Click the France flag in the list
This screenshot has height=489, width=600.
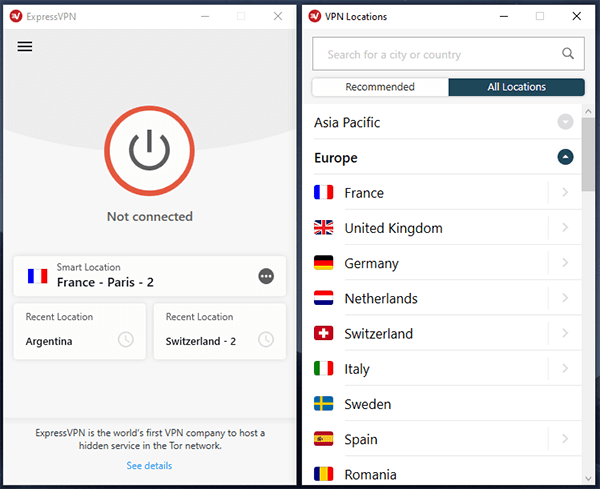click(x=324, y=192)
